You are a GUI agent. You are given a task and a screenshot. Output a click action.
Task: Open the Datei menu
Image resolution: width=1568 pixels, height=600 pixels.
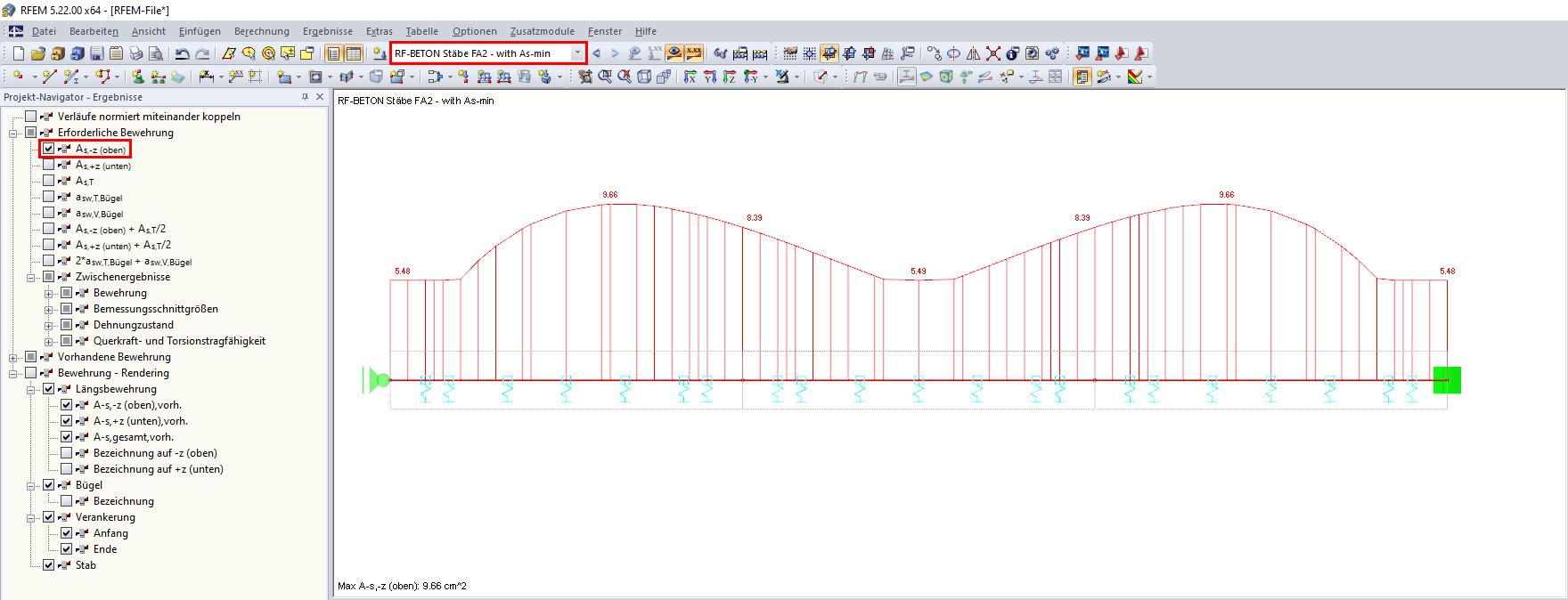click(x=44, y=31)
